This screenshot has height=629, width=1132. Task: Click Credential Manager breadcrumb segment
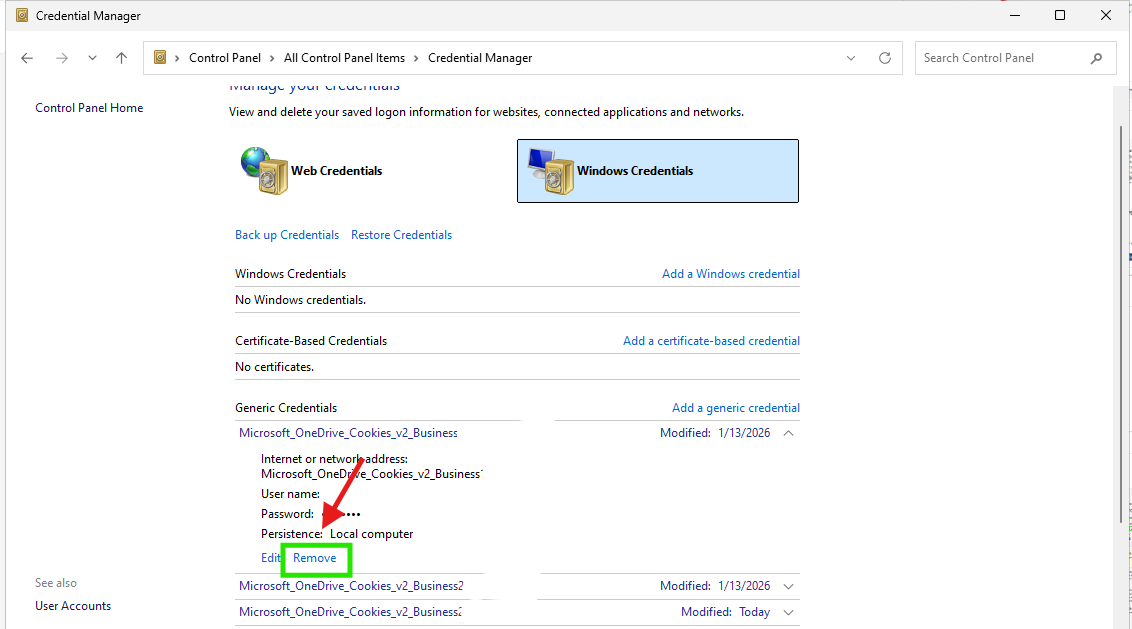click(480, 58)
